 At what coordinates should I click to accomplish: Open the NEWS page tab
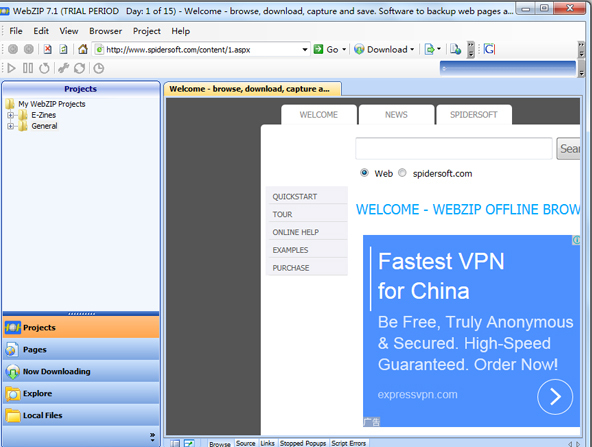coord(396,115)
